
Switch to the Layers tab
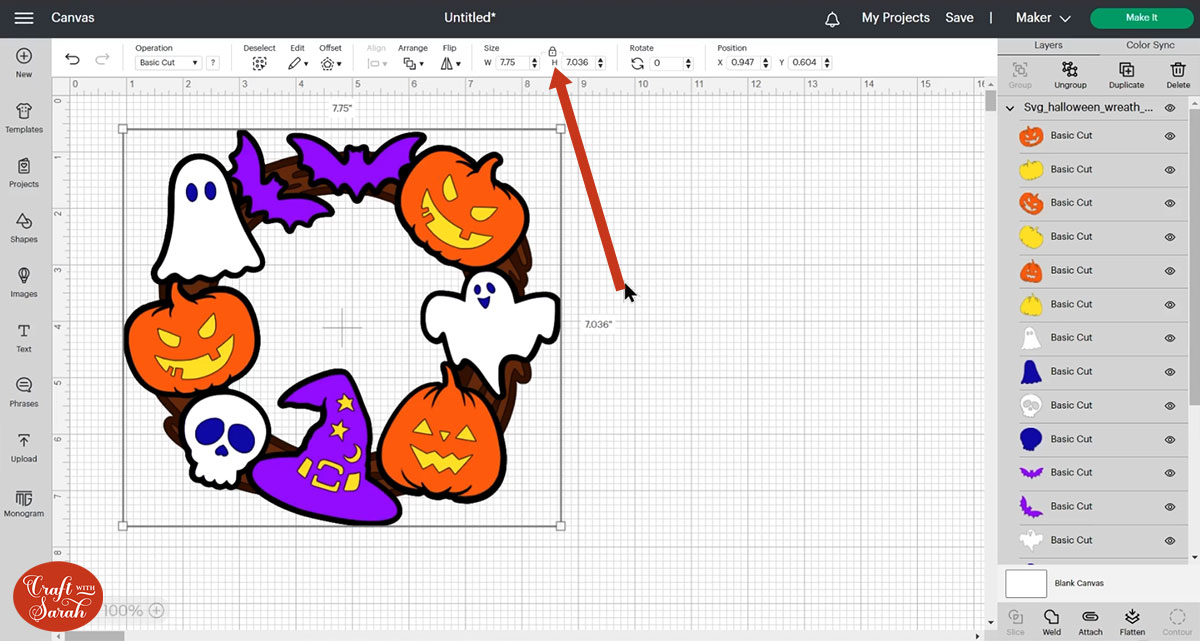pyautogui.click(x=1048, y=46)
